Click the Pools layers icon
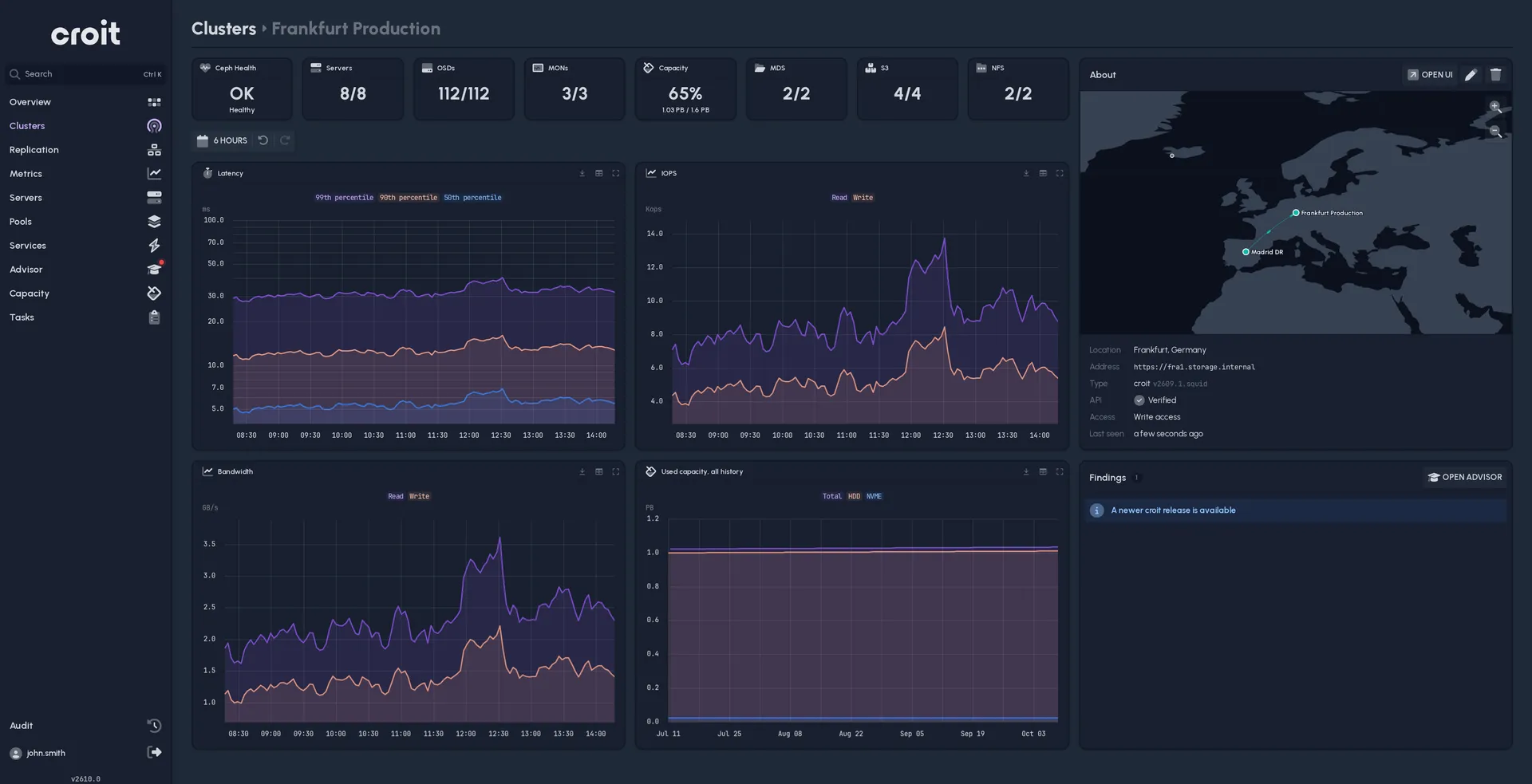The image size is (1532, 784). pyautogui.click(x=154, y=222)
